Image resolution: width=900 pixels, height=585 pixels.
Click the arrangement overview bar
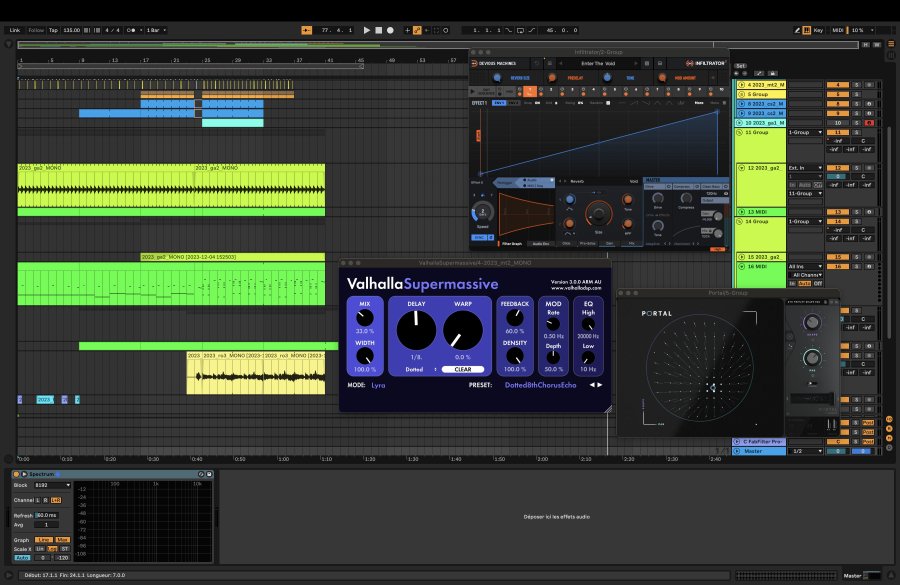pyautogui.click(x=439, y=45)
